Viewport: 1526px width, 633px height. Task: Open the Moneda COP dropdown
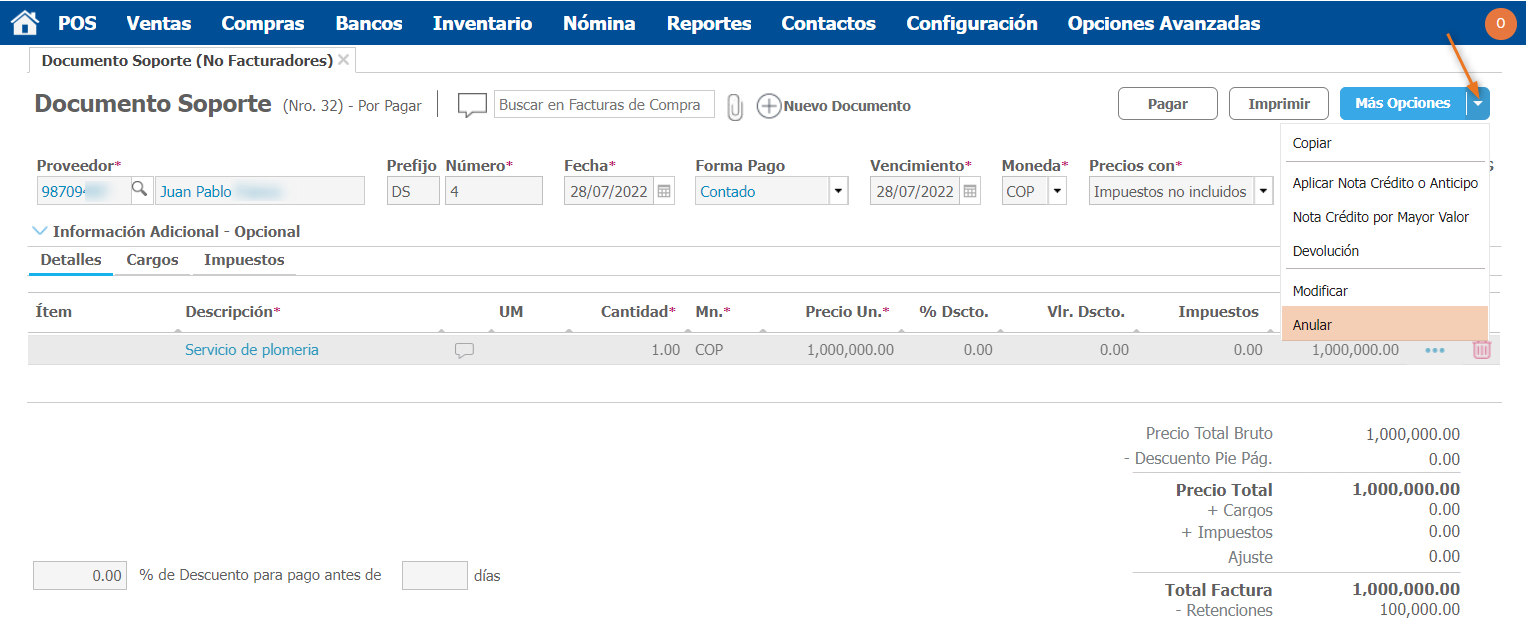pyautogui.click(x=1057, y=191)
